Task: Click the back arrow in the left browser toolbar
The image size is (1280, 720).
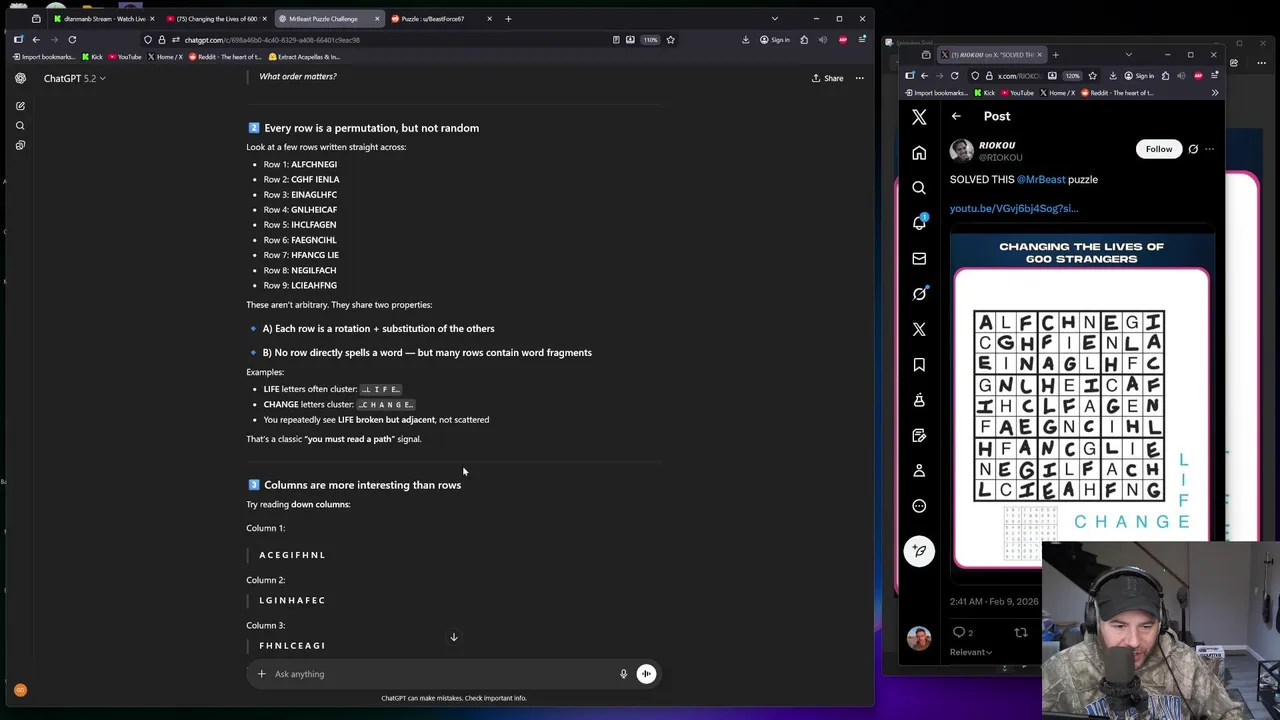Action: click(36, 40)
